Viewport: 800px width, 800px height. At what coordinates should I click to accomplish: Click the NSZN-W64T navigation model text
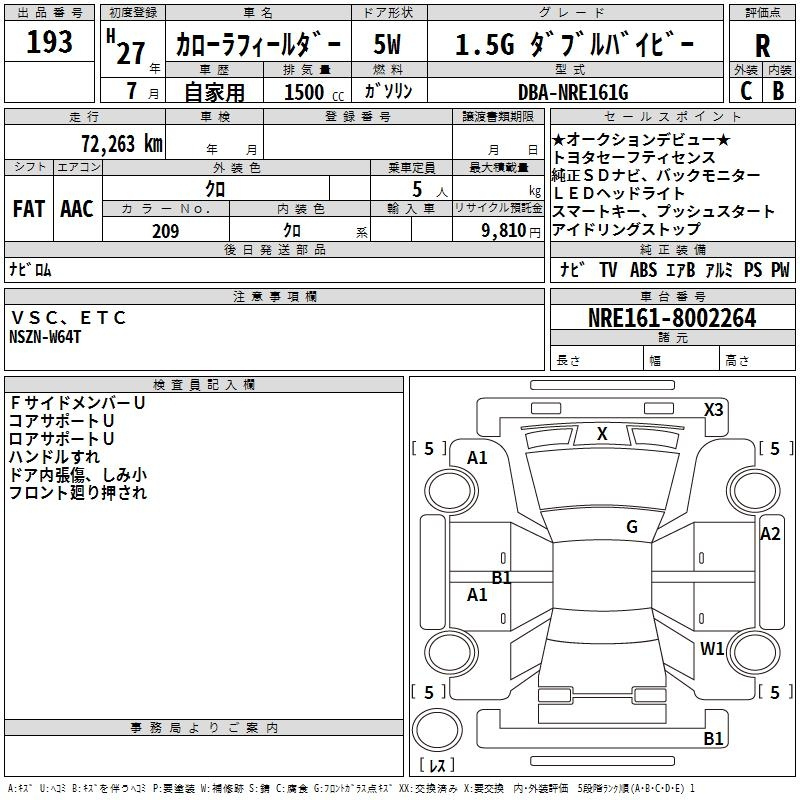45,336
